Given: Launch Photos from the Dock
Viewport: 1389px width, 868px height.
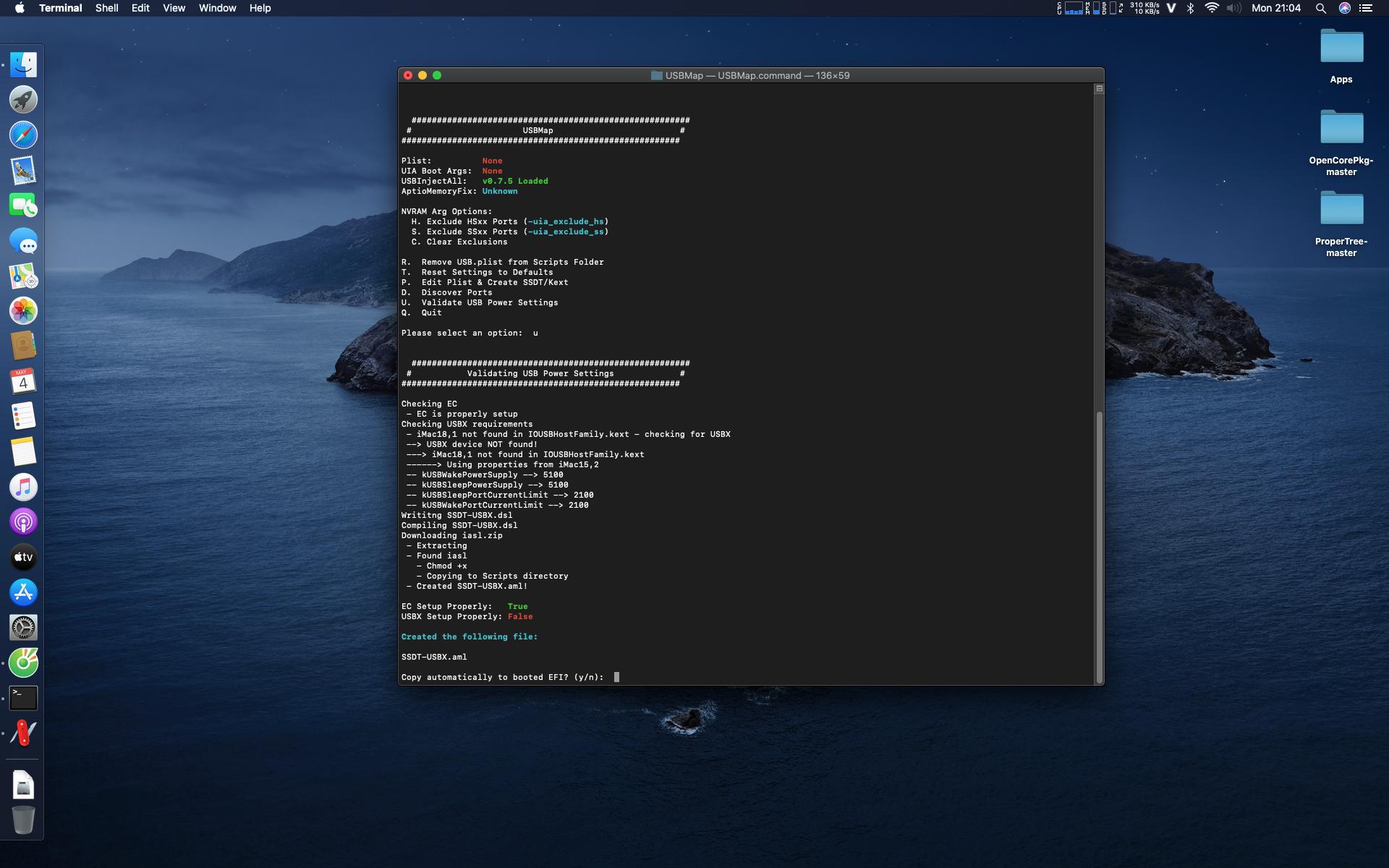Looking at the screenshot, I should pyautogui.click(x=23, y=311).
